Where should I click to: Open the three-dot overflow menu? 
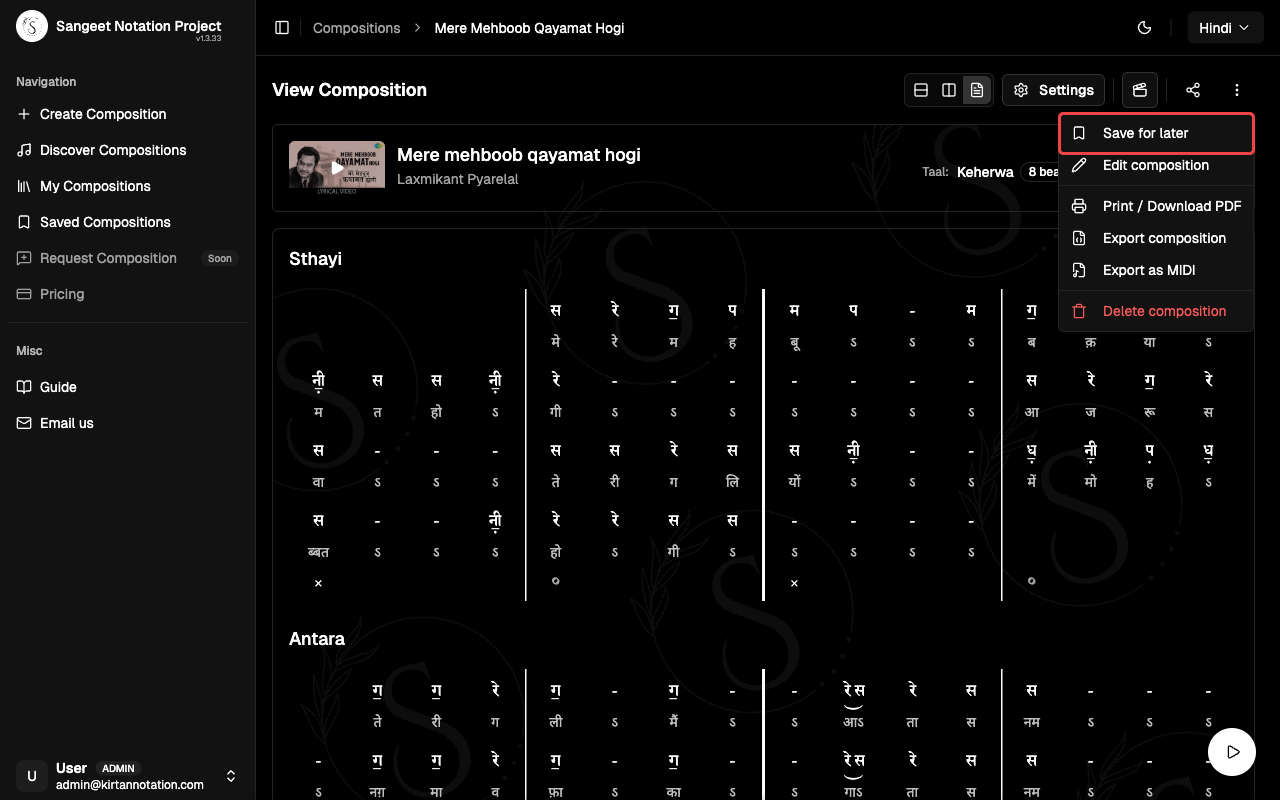(1237, 90)
